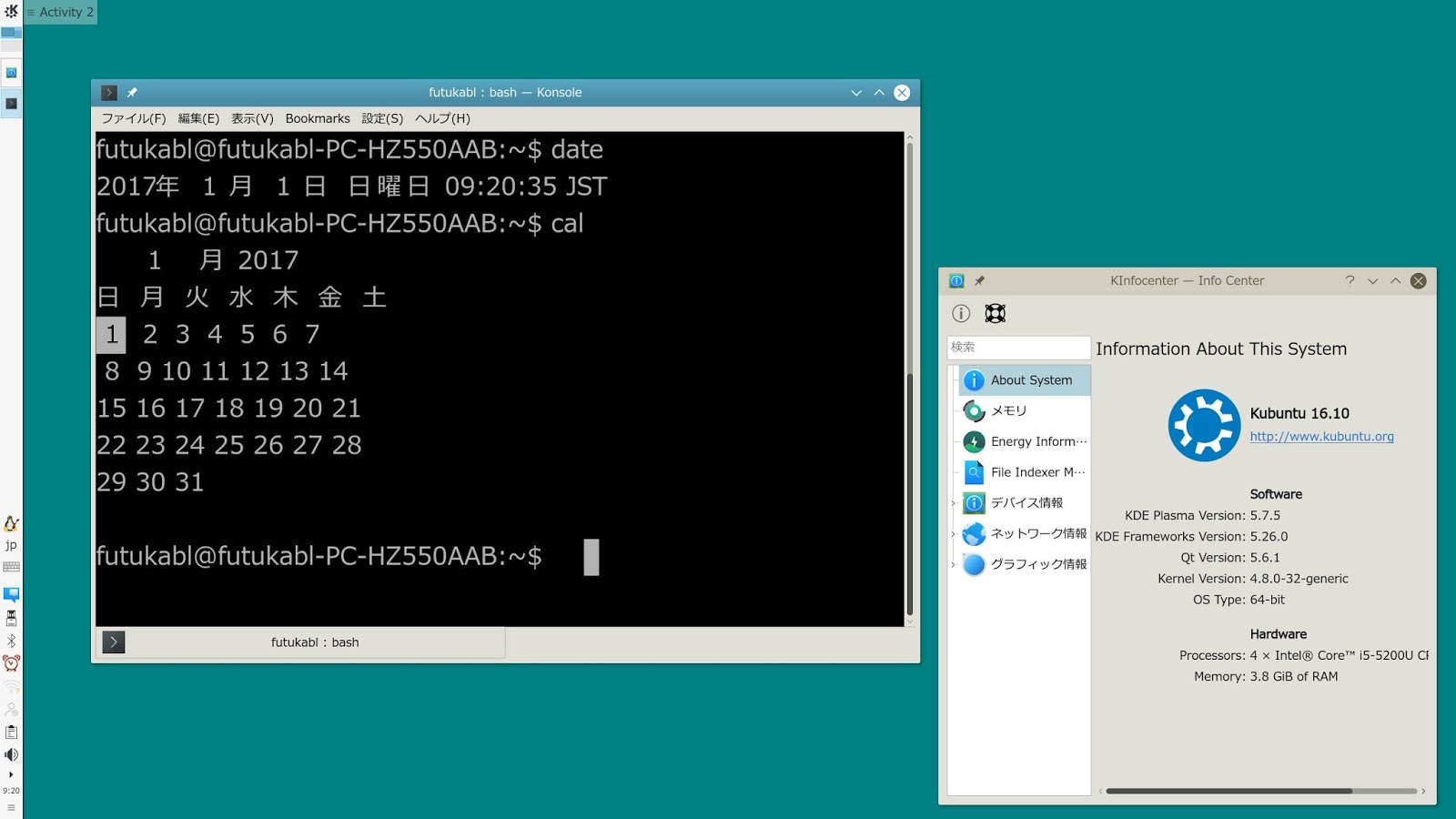Click the new tab terminal icon in Konsole

pos(114,642)
